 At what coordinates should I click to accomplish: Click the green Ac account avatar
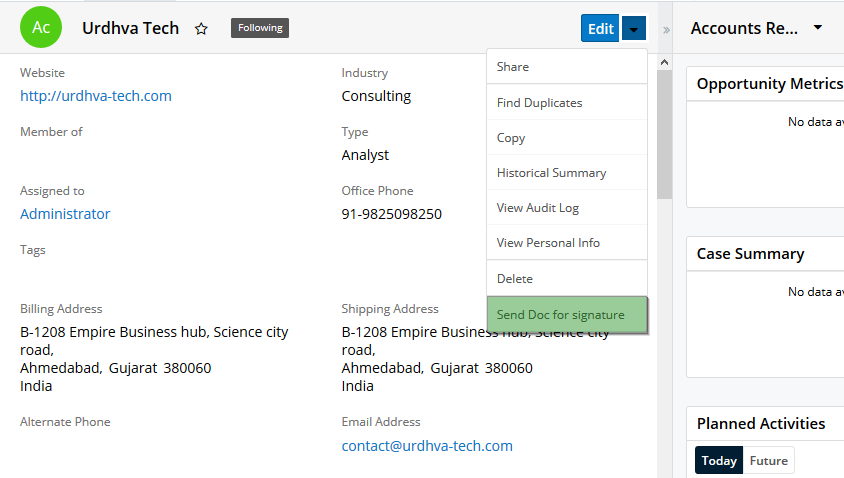tap(41, 27)
